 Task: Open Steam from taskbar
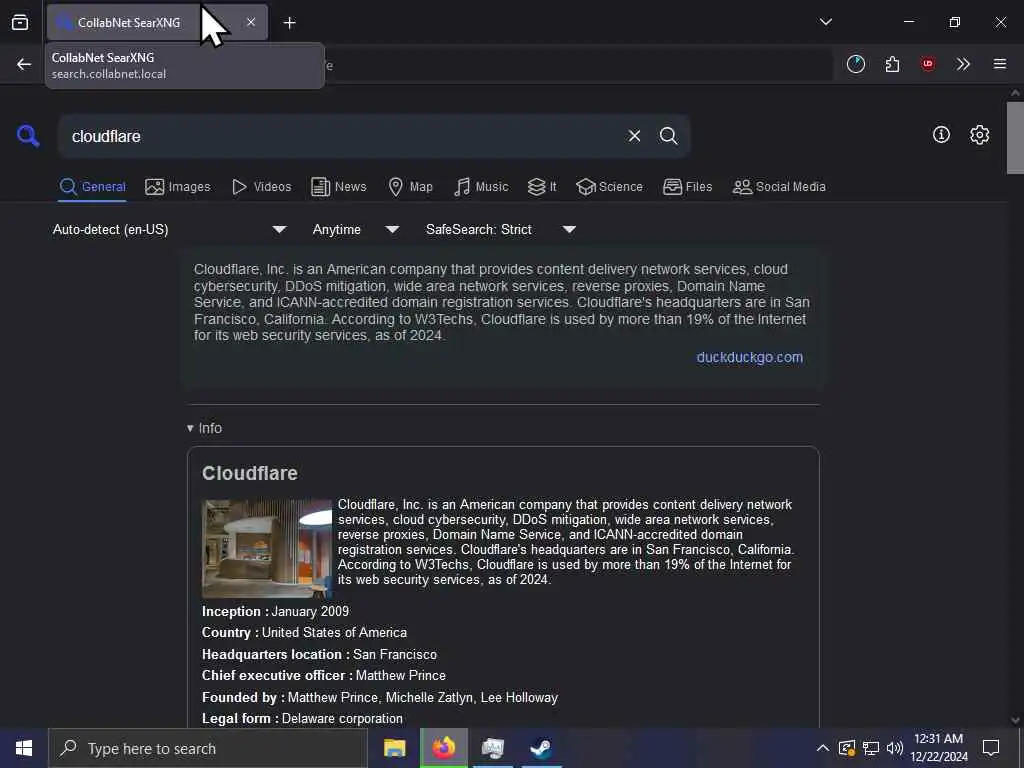541,748
